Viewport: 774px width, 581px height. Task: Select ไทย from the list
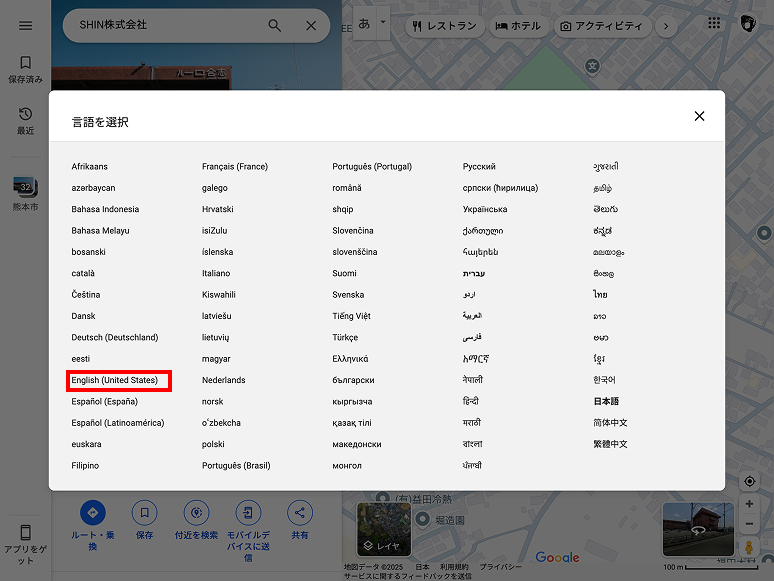(x=600, y=295)
